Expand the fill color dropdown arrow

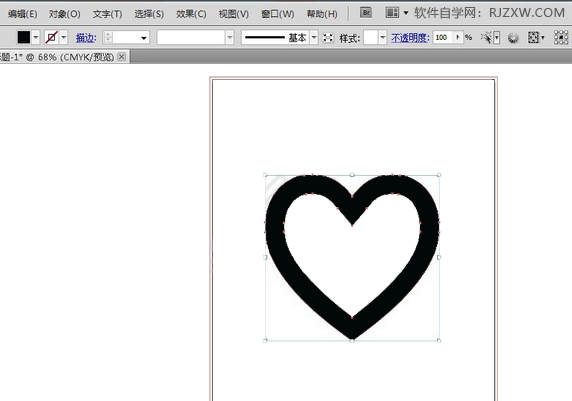click(x=36, y=37)
